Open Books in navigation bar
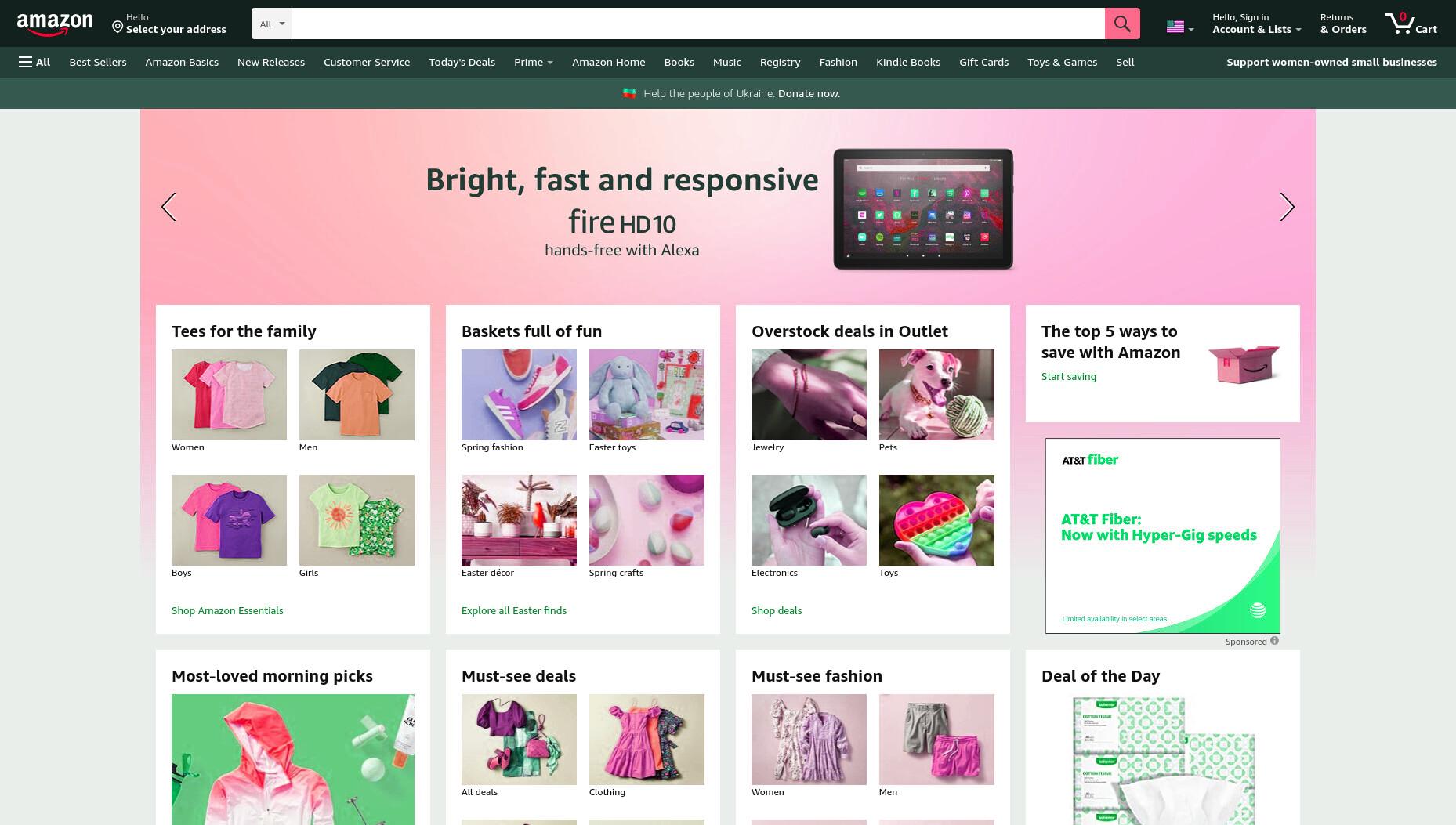Image resolution: width=1456 pixels, height=825 pixels. [x=679, y=62]
